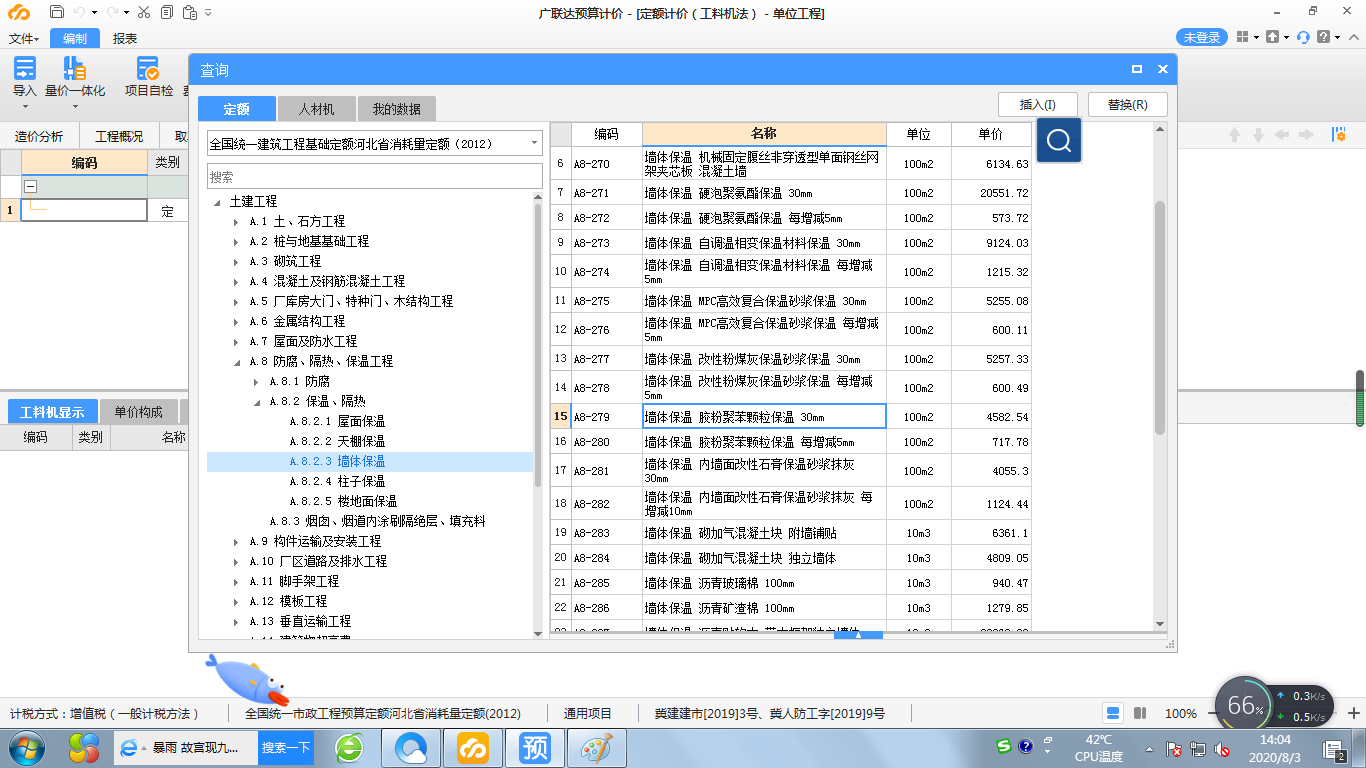Collapse the A.8.2 保温、隔热 node
The width and height of the screenshot is (1366, 768).
click(x=256, y=401)
